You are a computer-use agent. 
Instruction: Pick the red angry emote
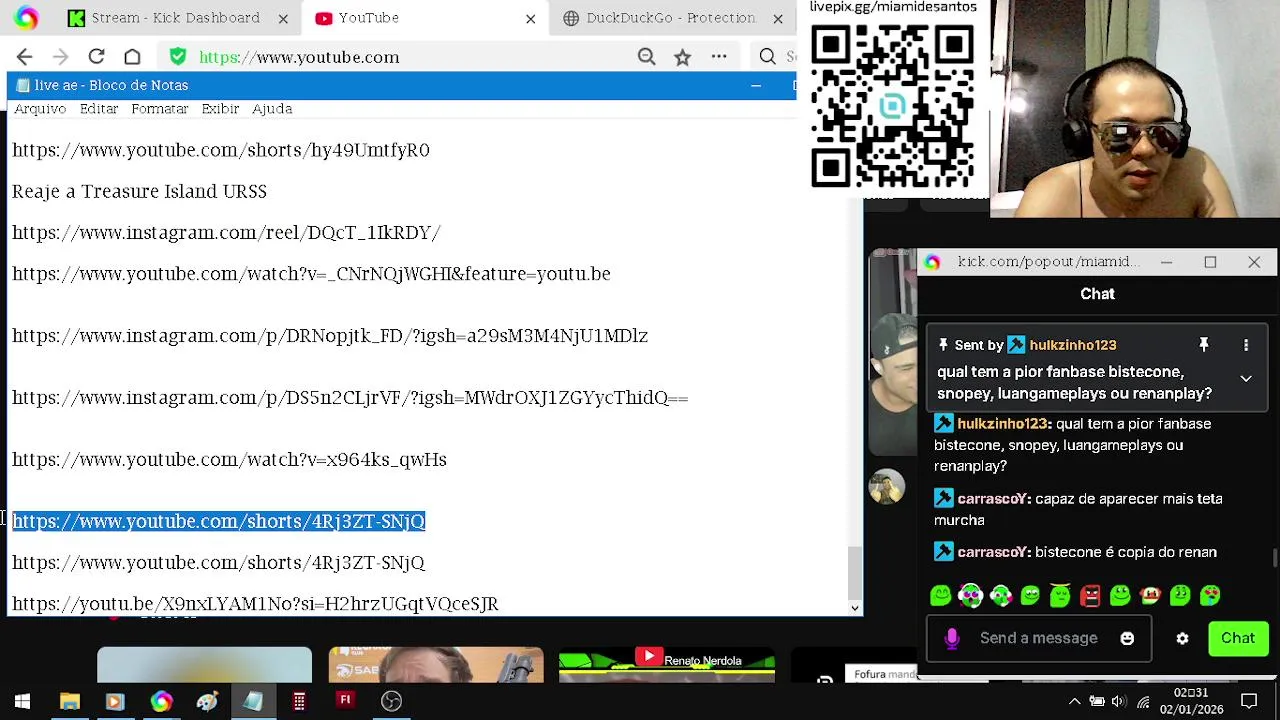click(1090, 596)
